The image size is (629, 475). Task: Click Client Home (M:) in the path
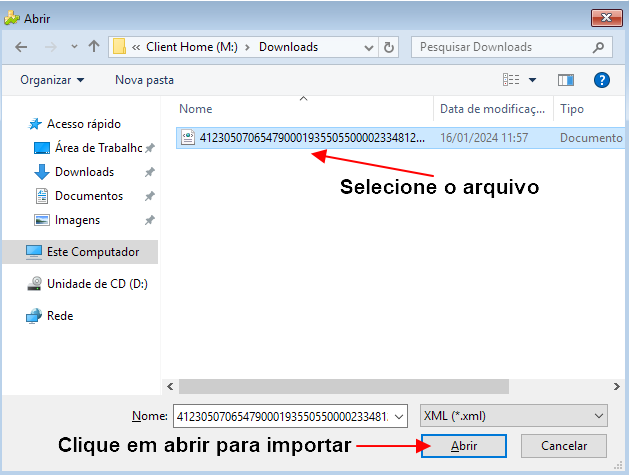(x=192, y=47)
